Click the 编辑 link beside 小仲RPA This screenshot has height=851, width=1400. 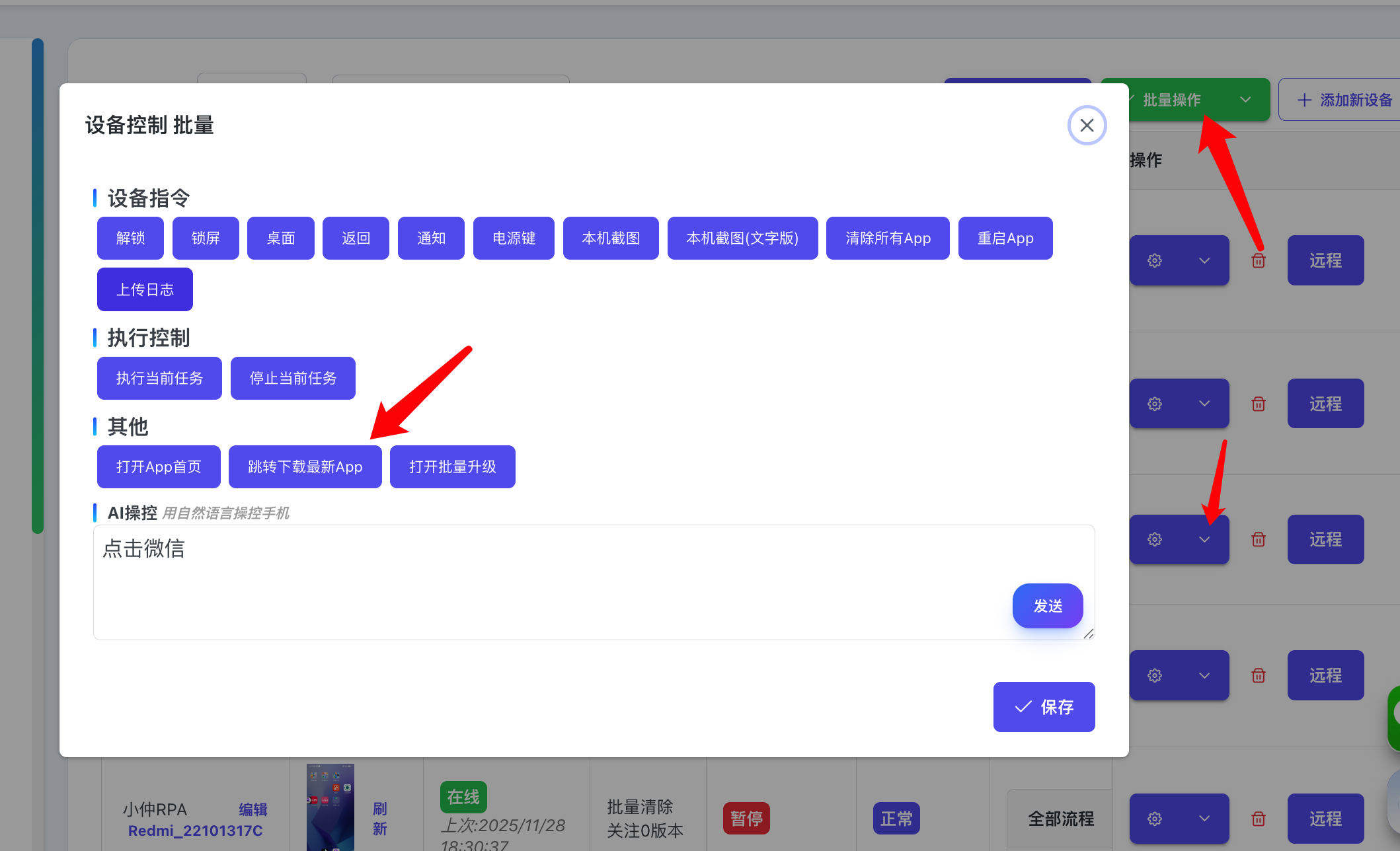click(x=253, y=809)
